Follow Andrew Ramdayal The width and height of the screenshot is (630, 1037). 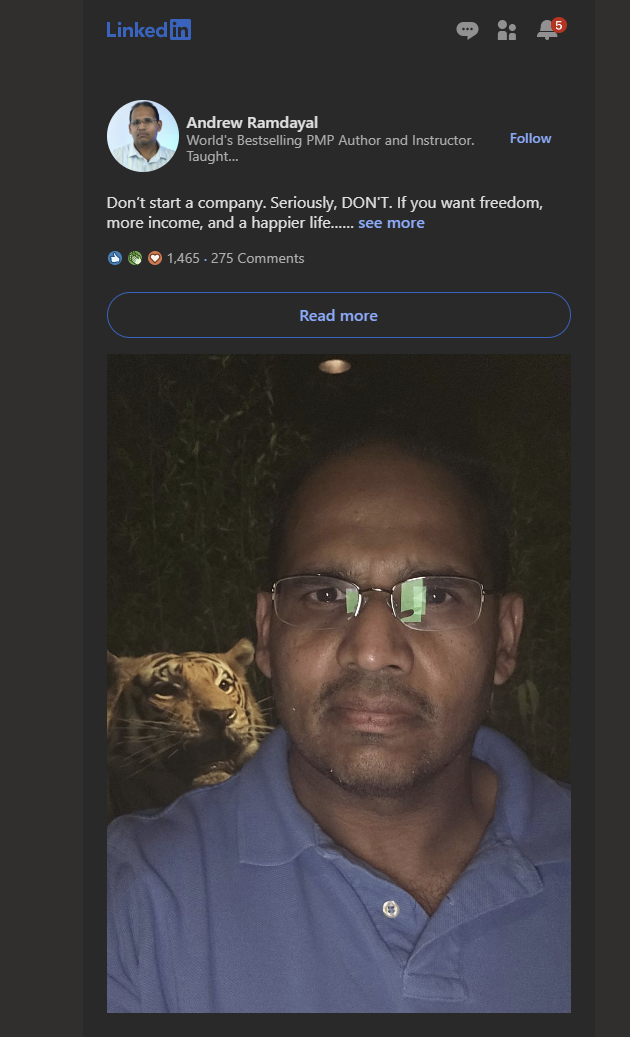click(x=530, y=138)
